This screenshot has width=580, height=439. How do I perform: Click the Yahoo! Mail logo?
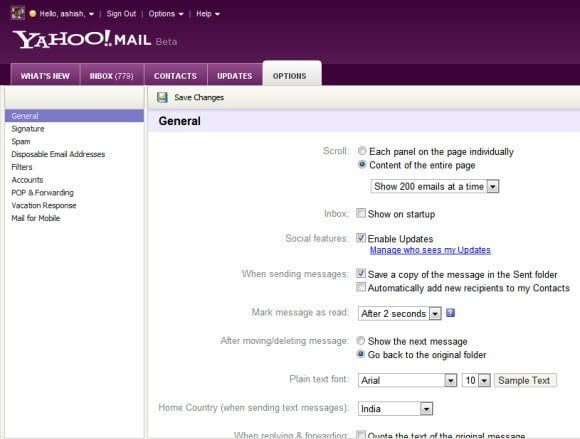pos(82,39)
